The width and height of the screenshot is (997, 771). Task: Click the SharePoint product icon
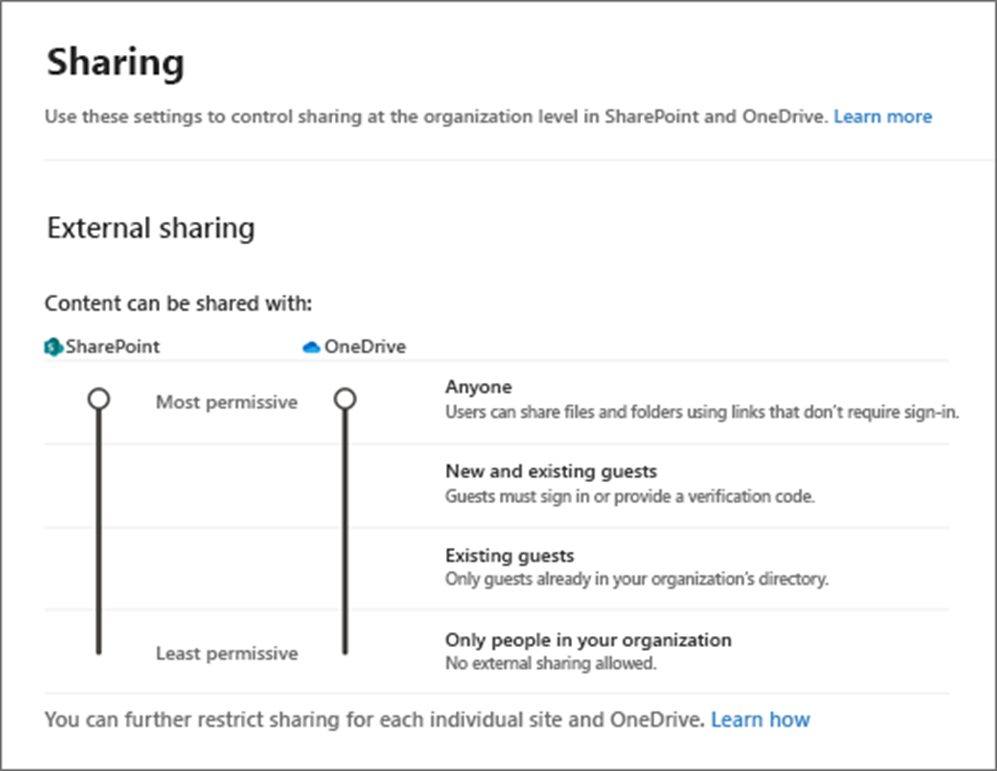[50, 346]
